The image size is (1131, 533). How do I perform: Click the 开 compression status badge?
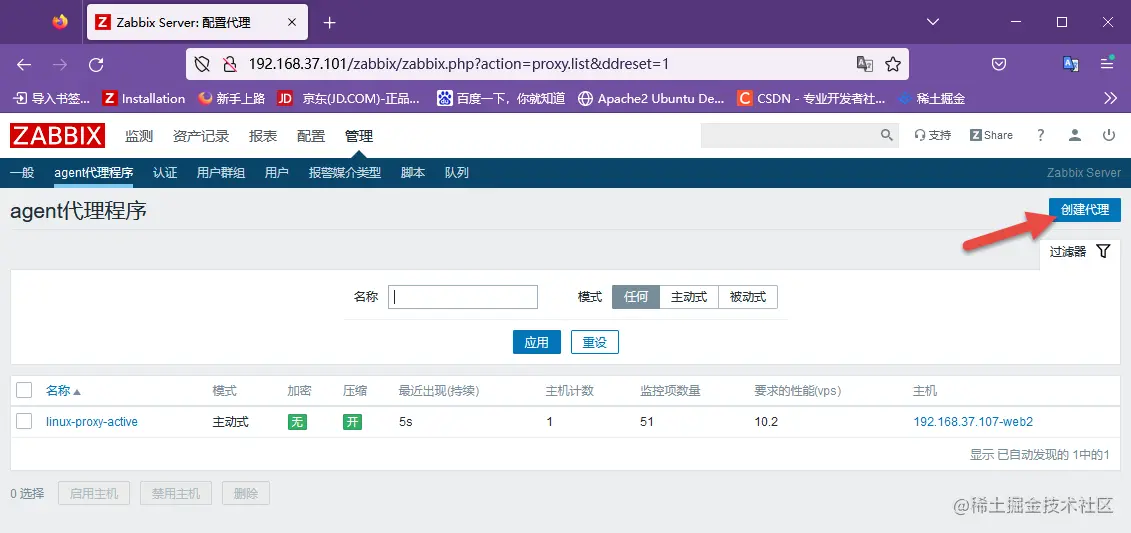[353, 422]
